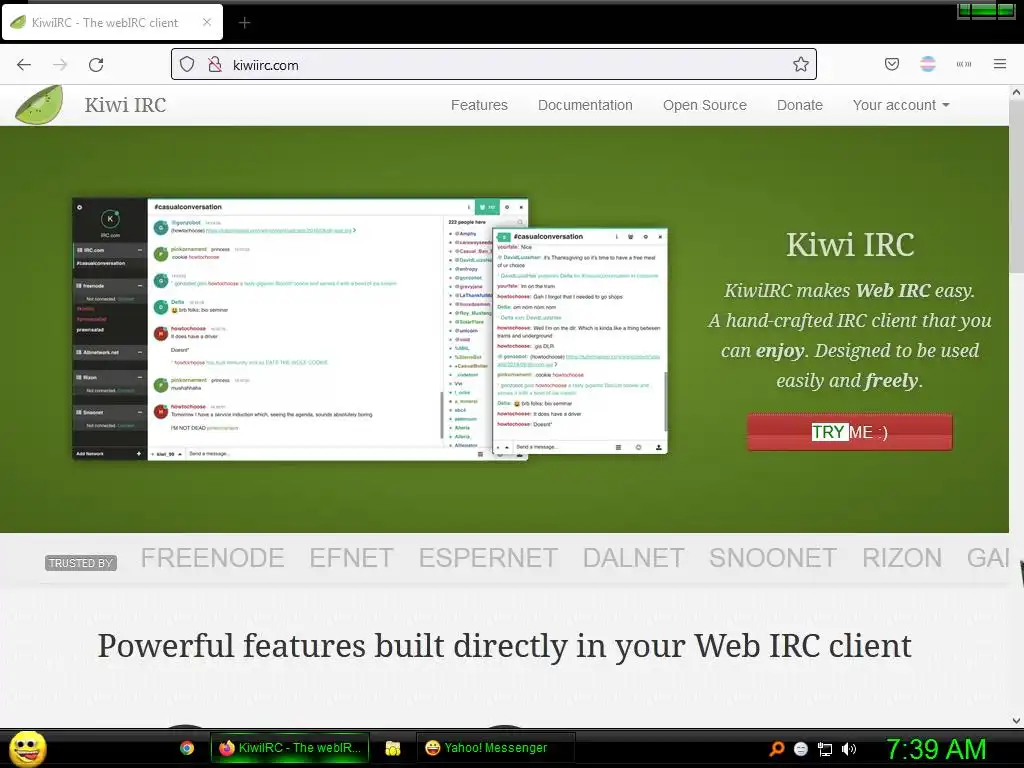Click the page scrollbar down arrow
1024x768 pixels.
pos(1016,720)
